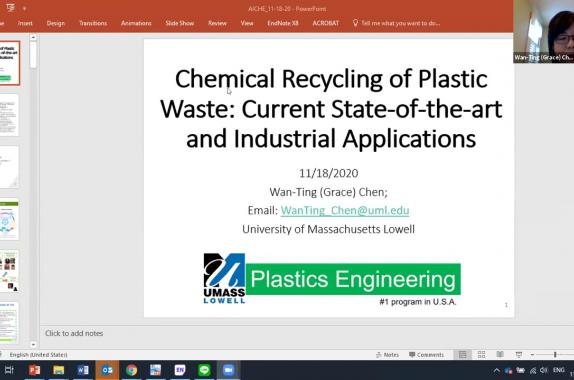This screenshot has width=574, height=380.
Task: Toggle the Comments pane button
Action: [426, 355]
